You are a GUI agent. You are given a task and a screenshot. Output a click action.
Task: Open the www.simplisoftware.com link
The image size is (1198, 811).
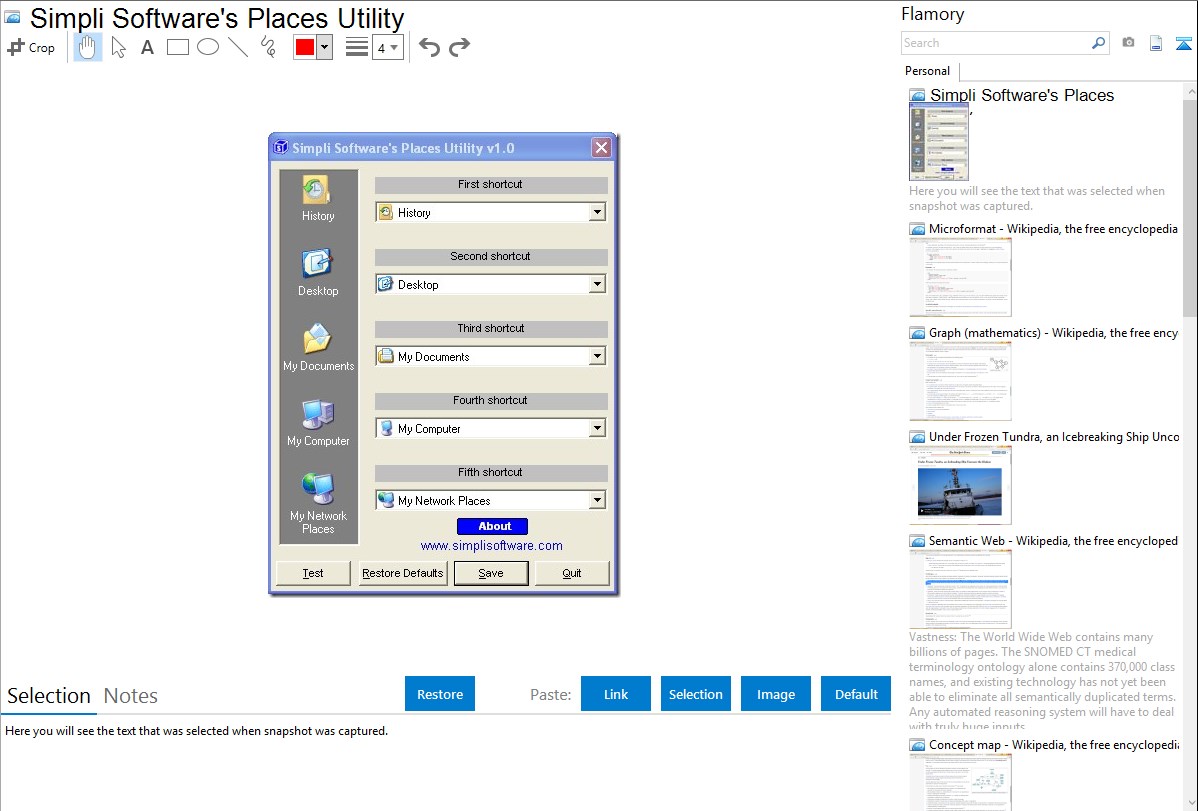tap(491, 546)
